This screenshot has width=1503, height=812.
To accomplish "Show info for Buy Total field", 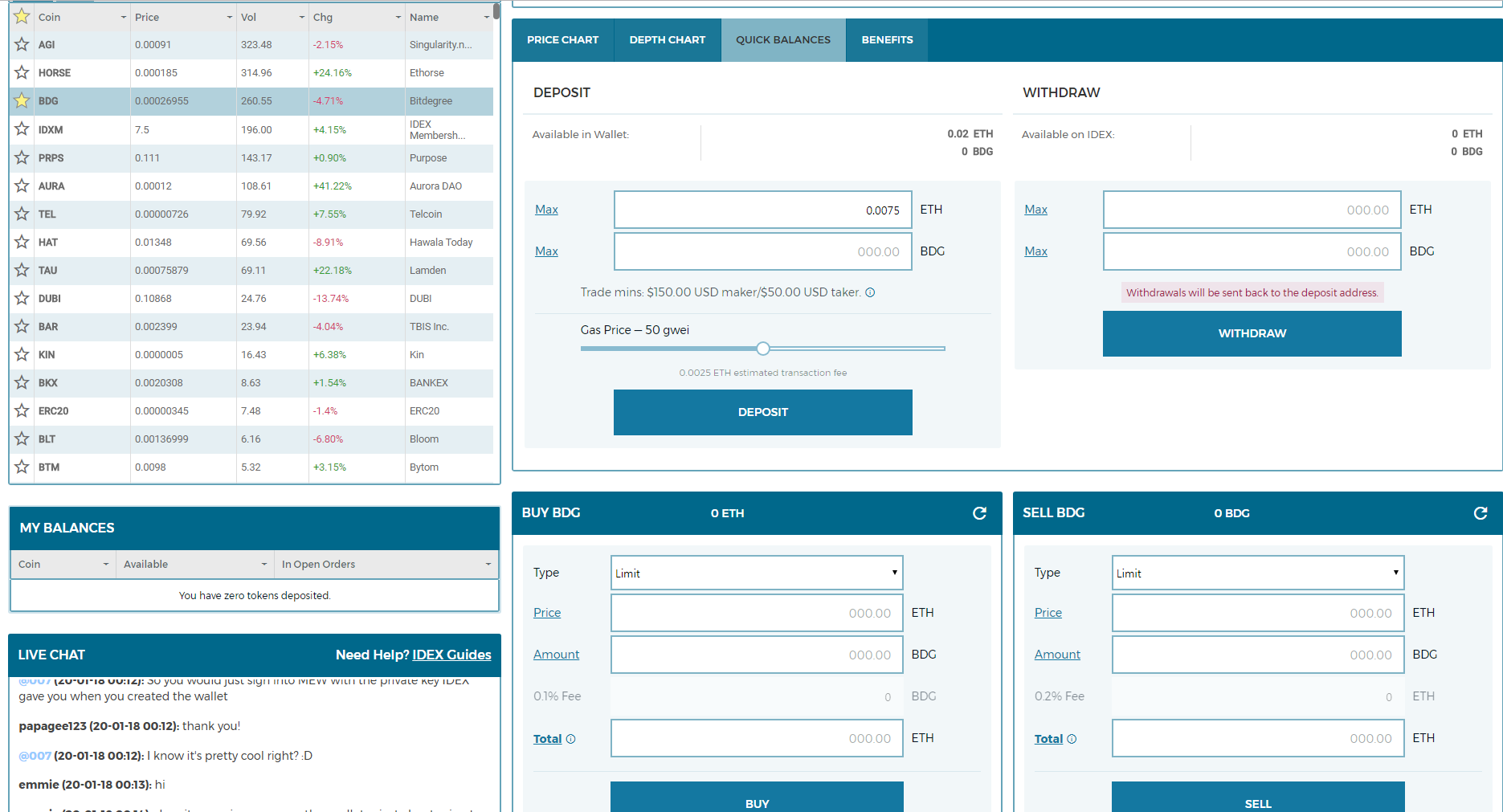I will (571, 739).
